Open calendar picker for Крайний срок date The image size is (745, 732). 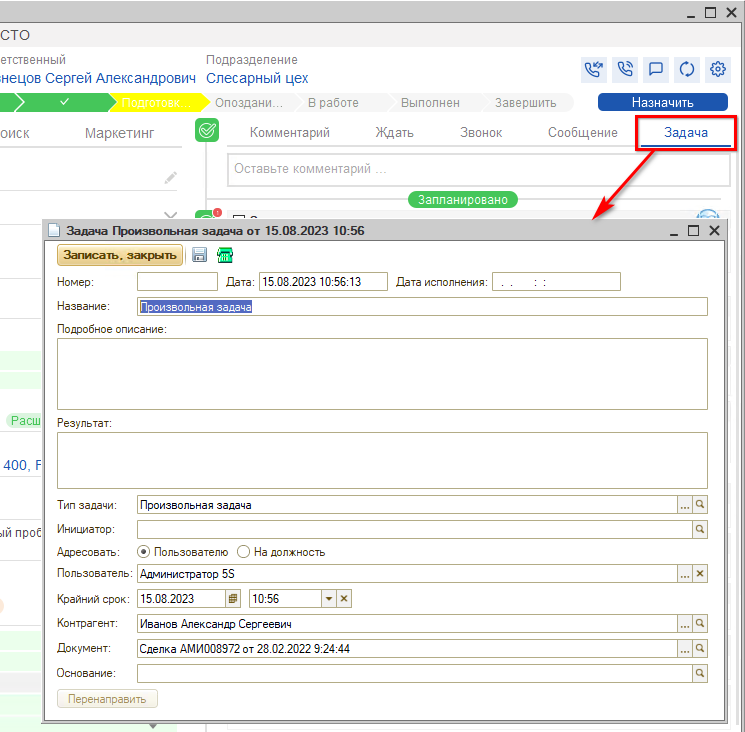click(x=234, y=598)
